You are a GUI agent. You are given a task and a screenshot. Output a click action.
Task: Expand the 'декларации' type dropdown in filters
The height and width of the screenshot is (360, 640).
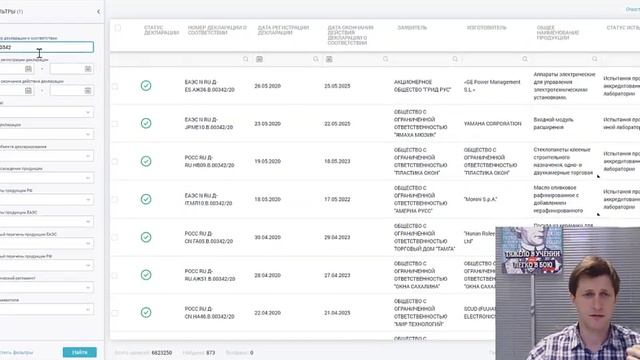47,134
